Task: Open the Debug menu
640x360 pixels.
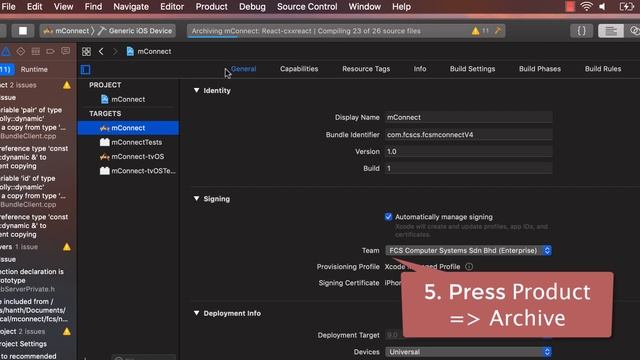Action: 252,7
